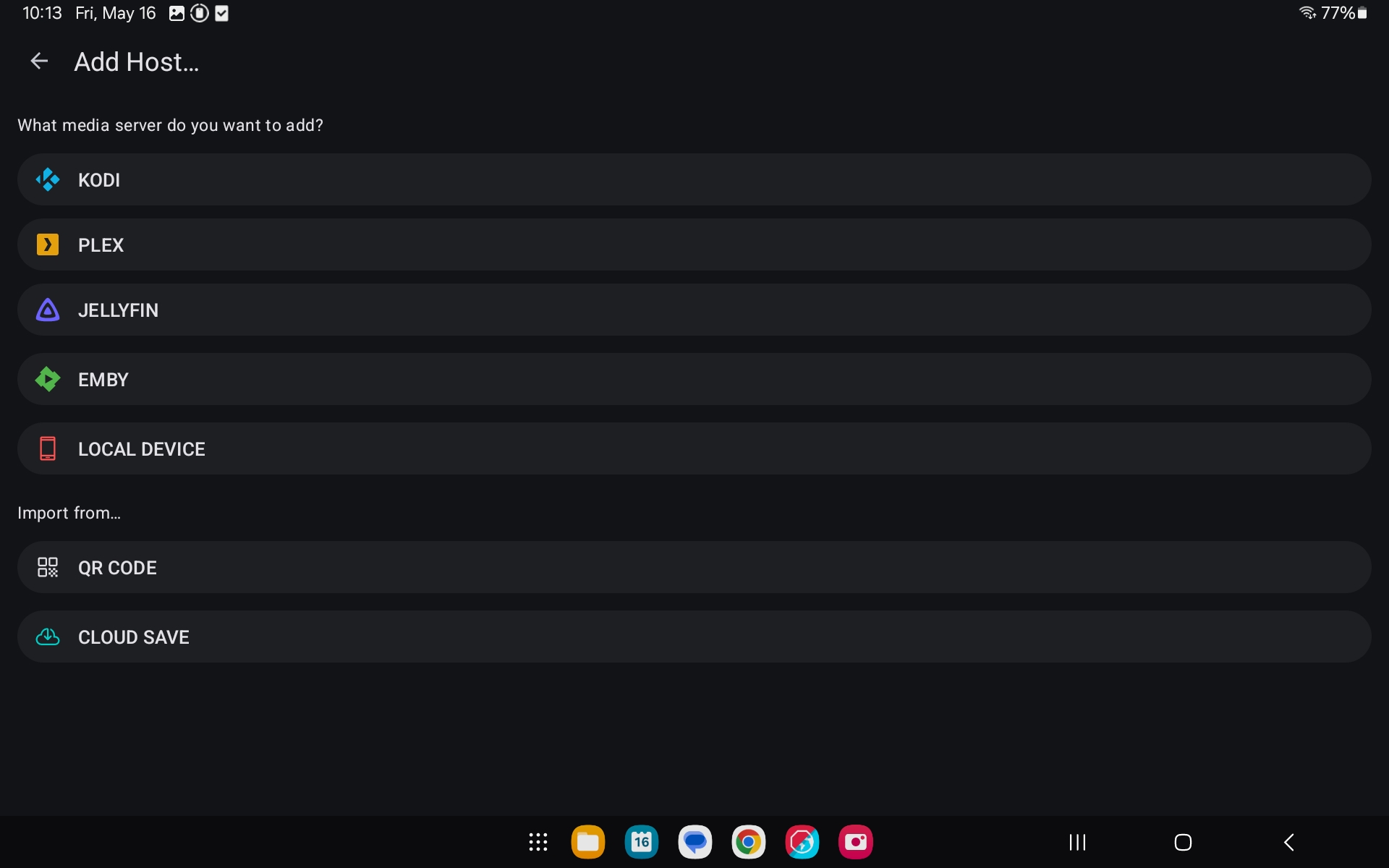Screen dimensions: 1389x868
Task: Open the Calendar app in taskbar
Action: coord(641,842)
